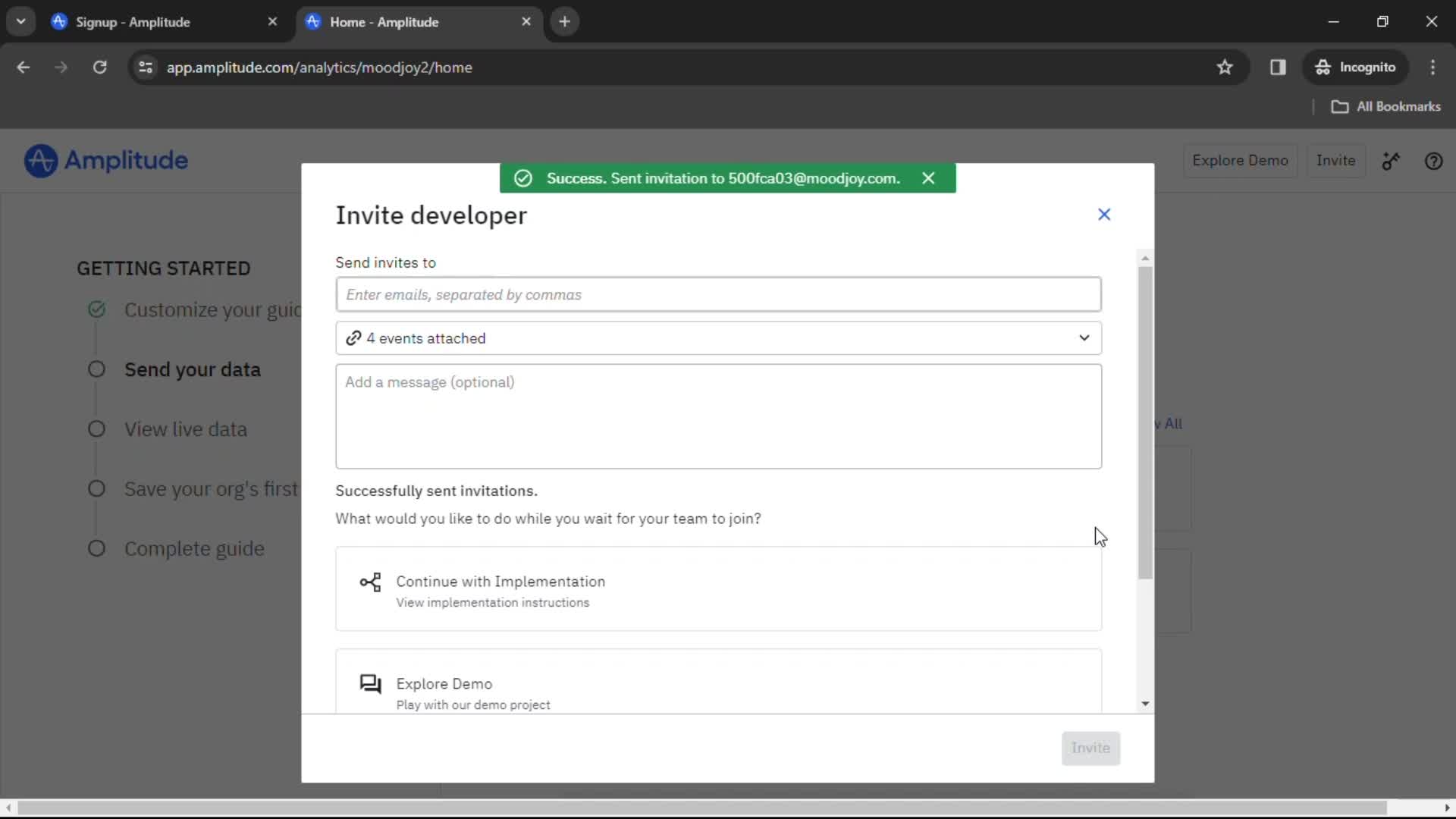Click the View live data step circle
Screen dimensions: 1456x819
pyautogui.click(x=96, y=429)
